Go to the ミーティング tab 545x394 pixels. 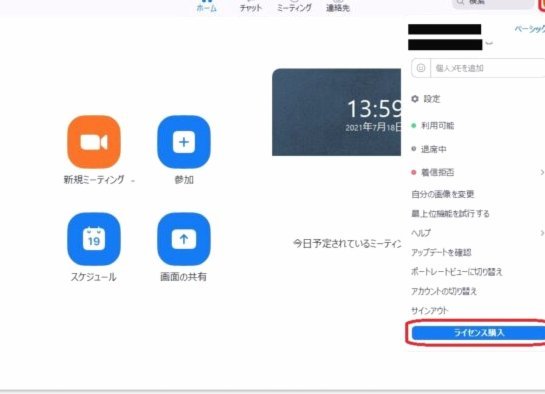tap(294, 6)
